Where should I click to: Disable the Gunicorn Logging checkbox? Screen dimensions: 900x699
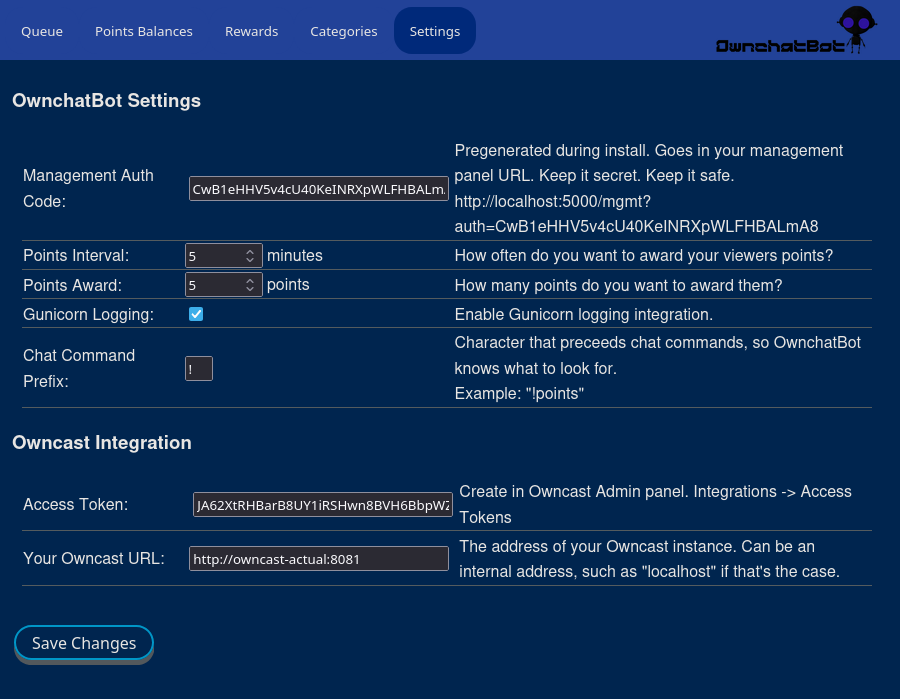coord(196,314)
